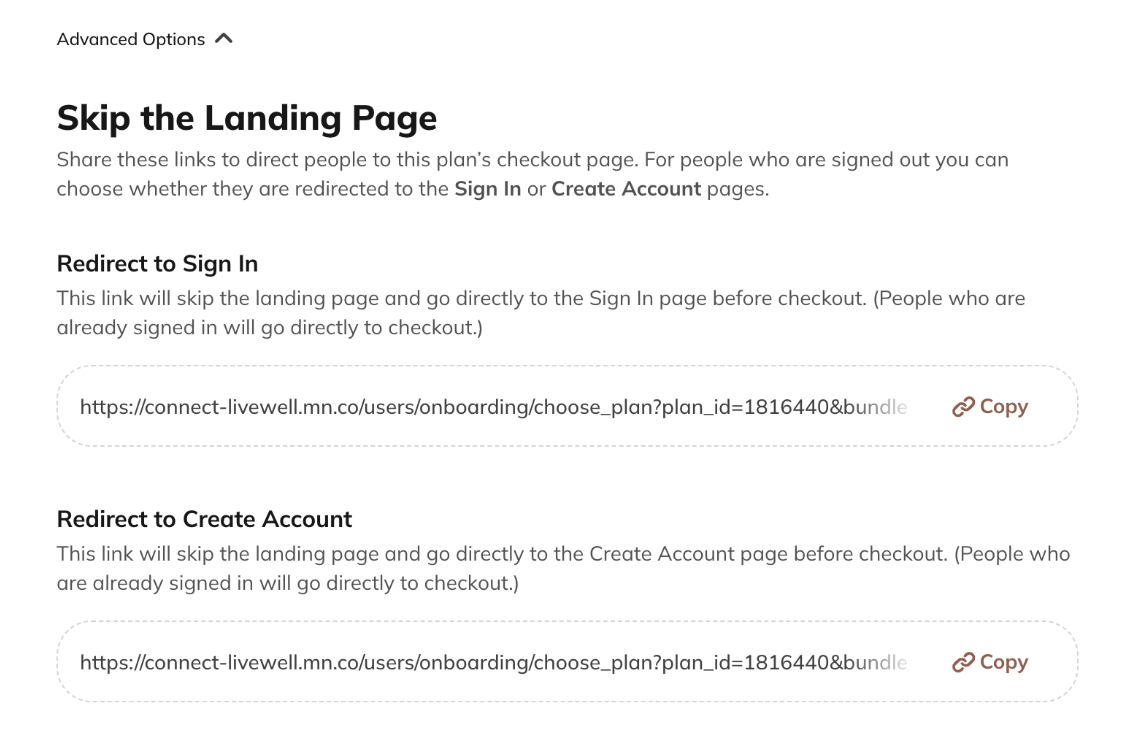The image size is (1142, 752).
Task: Click the caret icon after the Advanced Options label
Action: click(224, 38)
